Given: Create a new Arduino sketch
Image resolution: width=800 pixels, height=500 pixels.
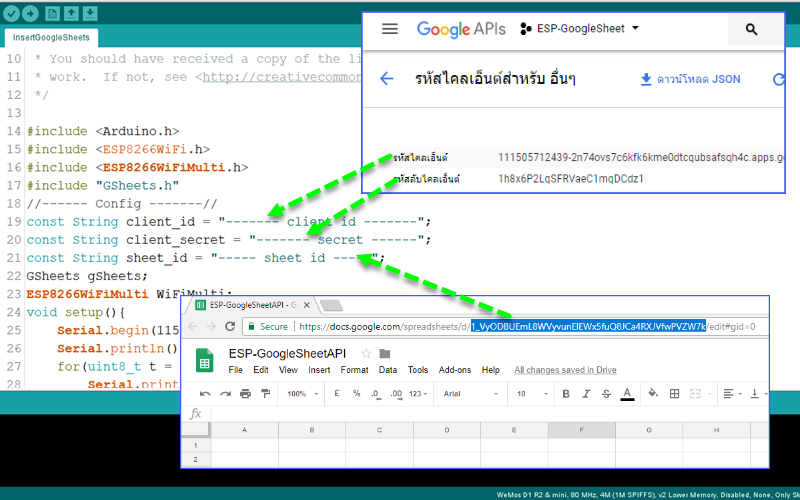Looking at the screenshot, I should (x=52, y=14).
